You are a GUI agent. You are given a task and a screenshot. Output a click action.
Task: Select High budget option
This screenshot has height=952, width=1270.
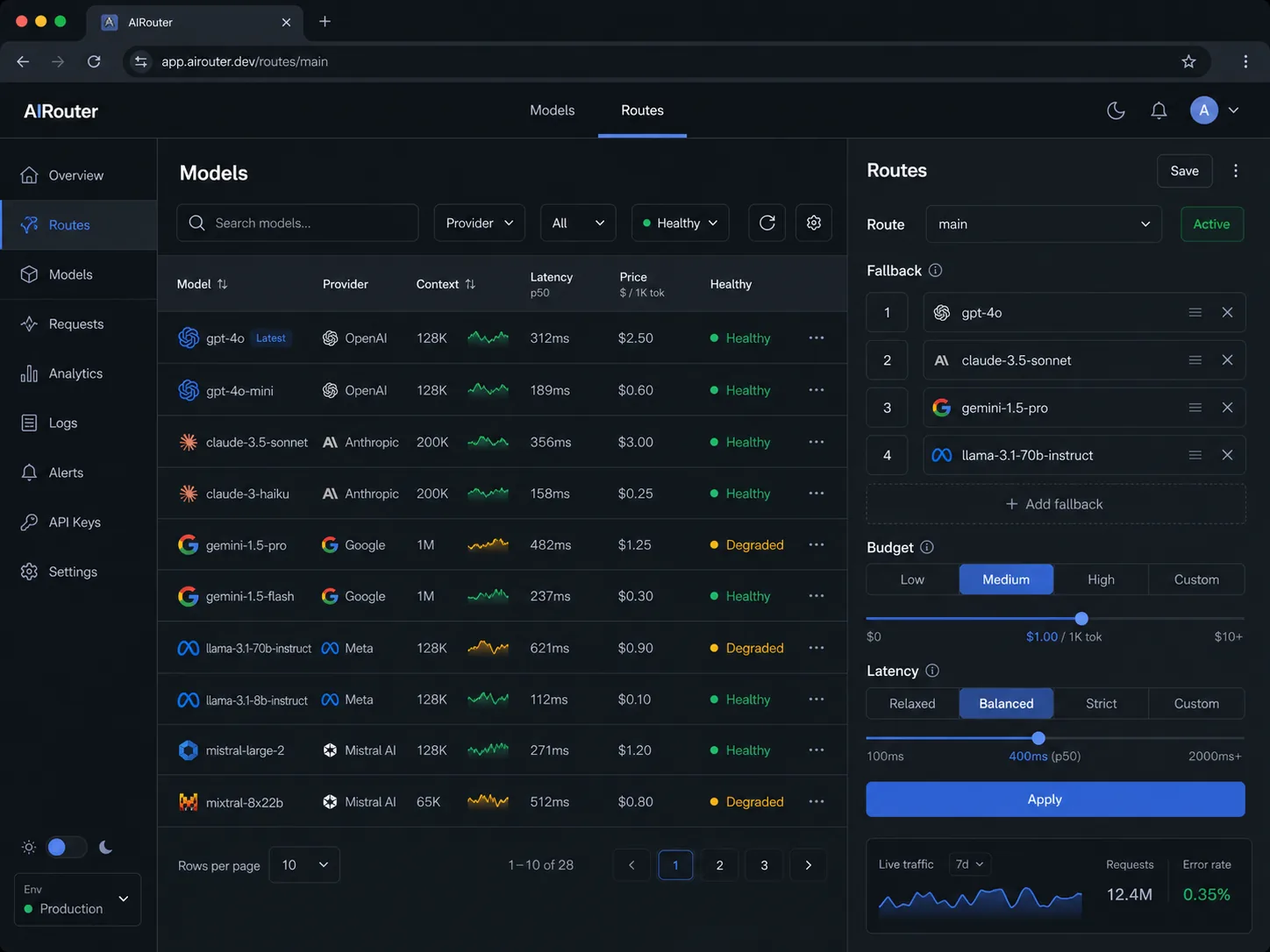(x=1101, y=579)
